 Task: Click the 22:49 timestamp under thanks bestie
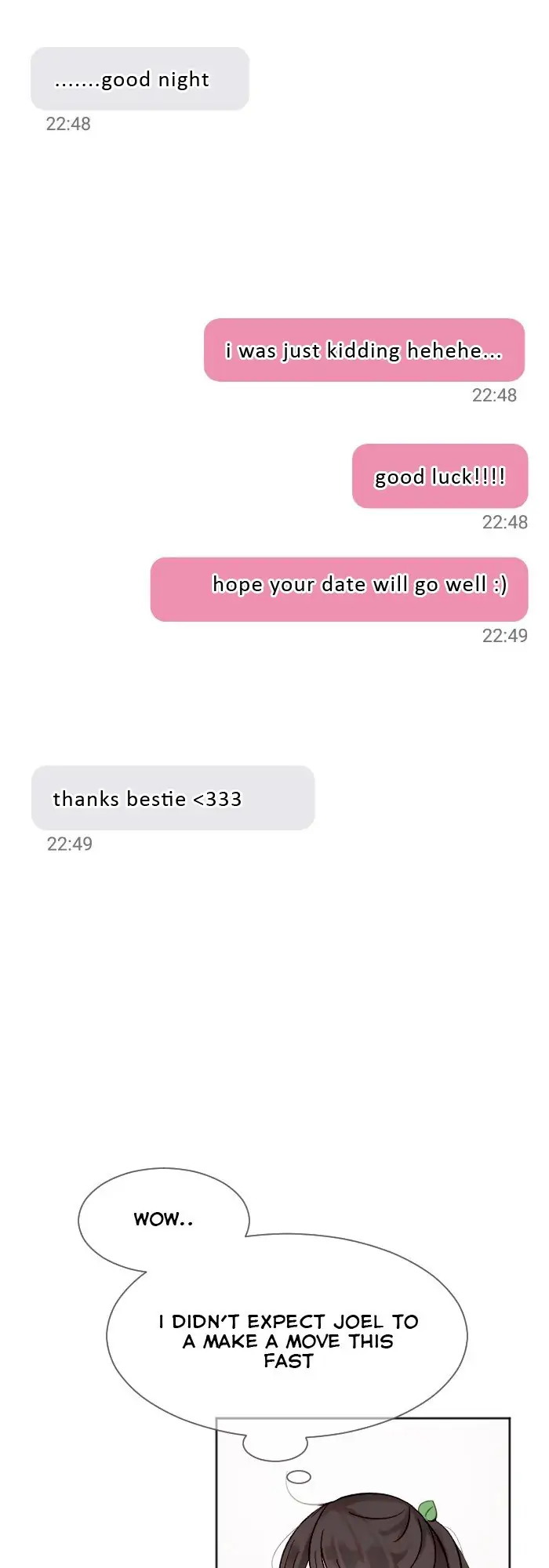pos(69,844)
